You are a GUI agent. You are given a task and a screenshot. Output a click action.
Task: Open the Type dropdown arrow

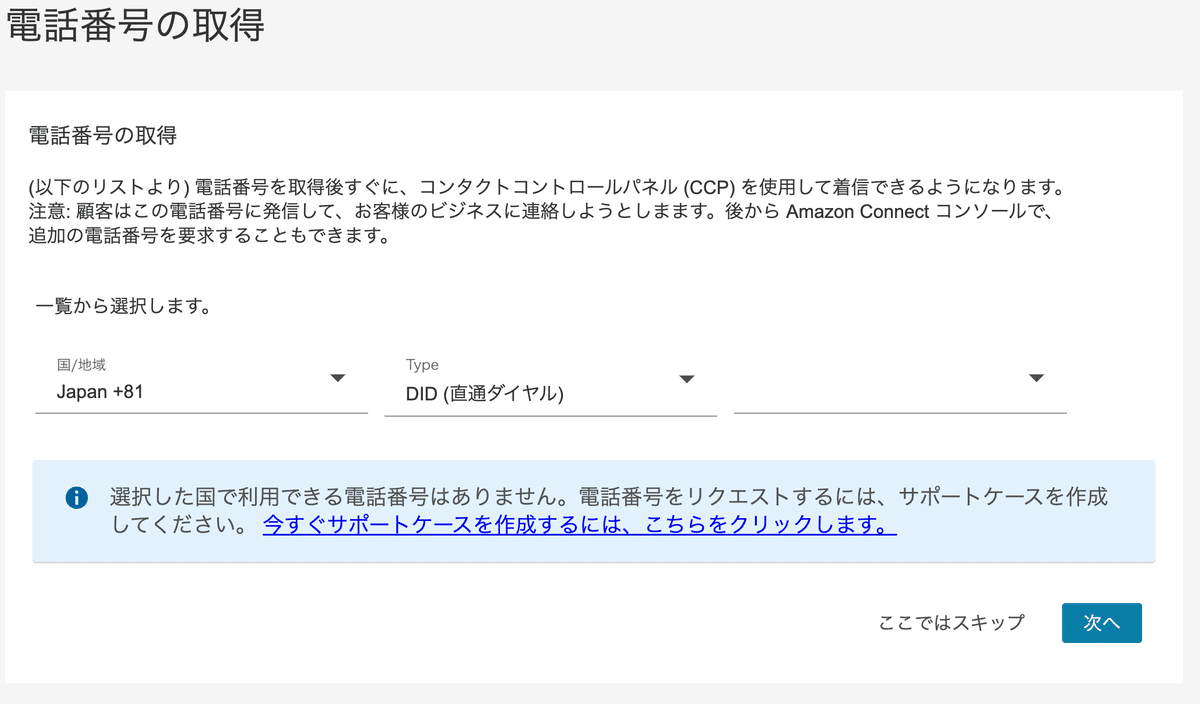point(686,379)
